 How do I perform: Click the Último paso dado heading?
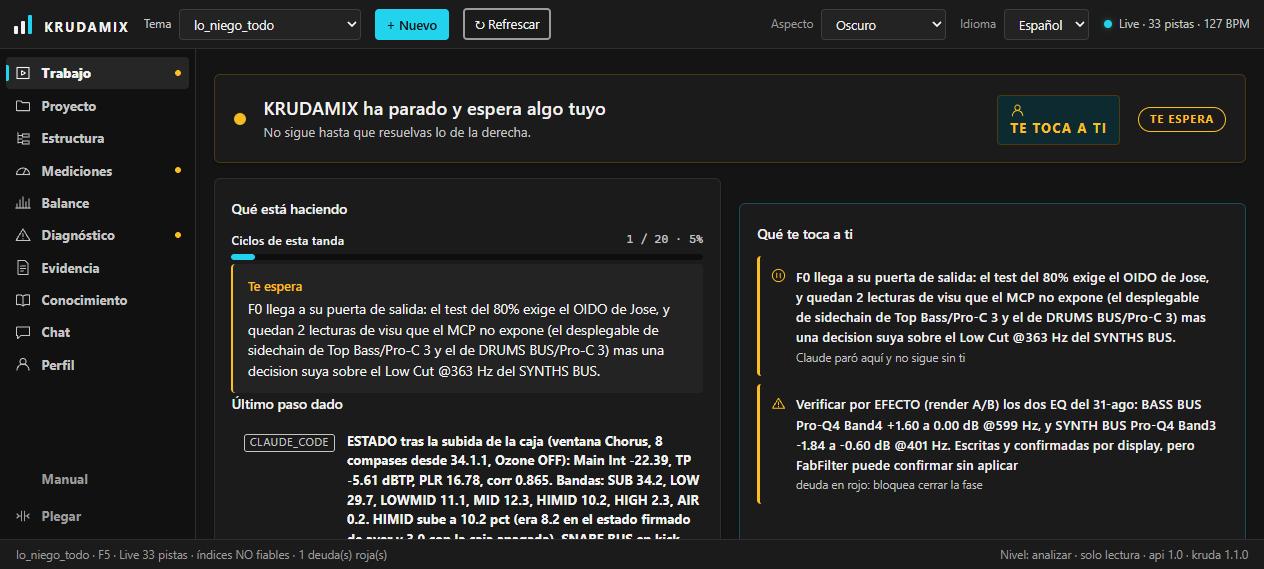pos(287,404)
